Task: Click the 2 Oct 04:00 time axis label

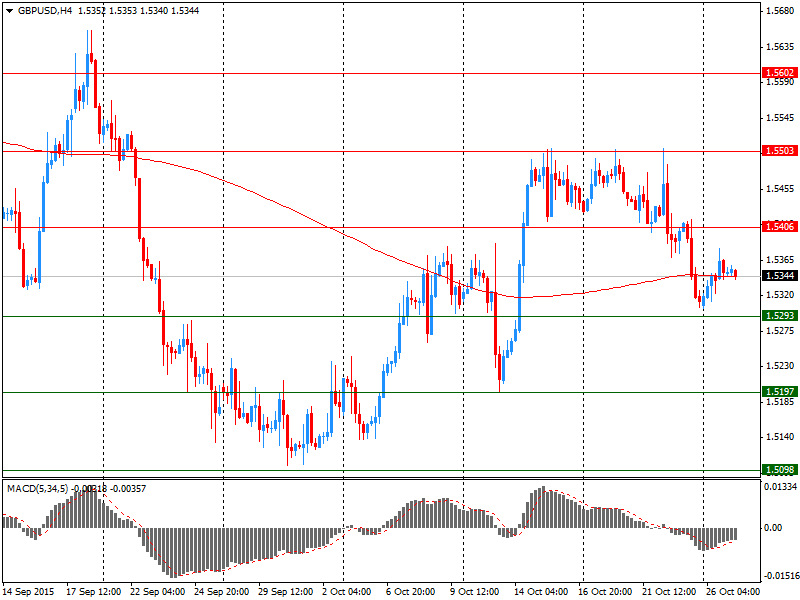Action: pyautogui.click(x=347, y=592)
